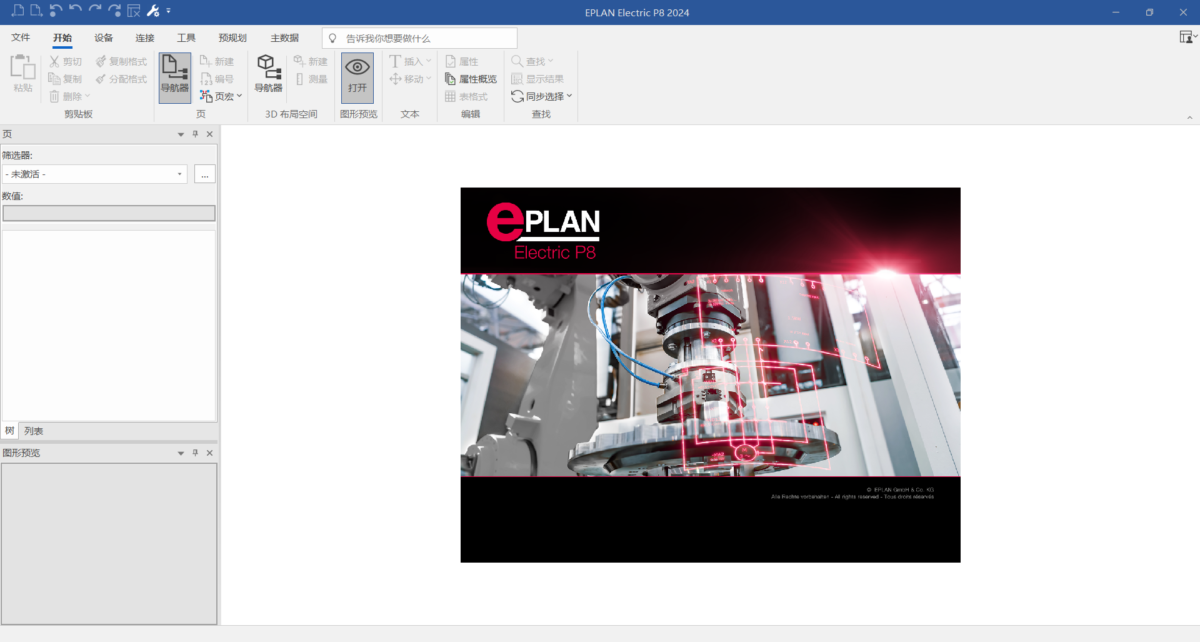Open the 文件 (File) menu tab
The image size is (1200, 642).
(x=20, y=38)
